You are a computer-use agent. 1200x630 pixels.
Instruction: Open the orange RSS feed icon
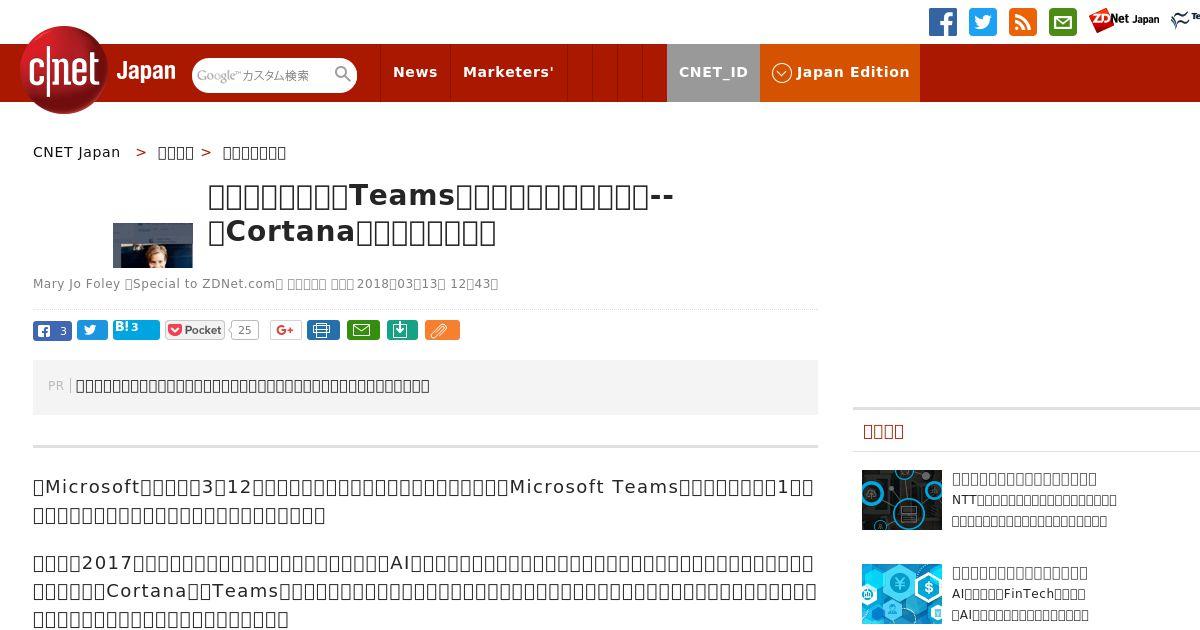click(1023, 22)
